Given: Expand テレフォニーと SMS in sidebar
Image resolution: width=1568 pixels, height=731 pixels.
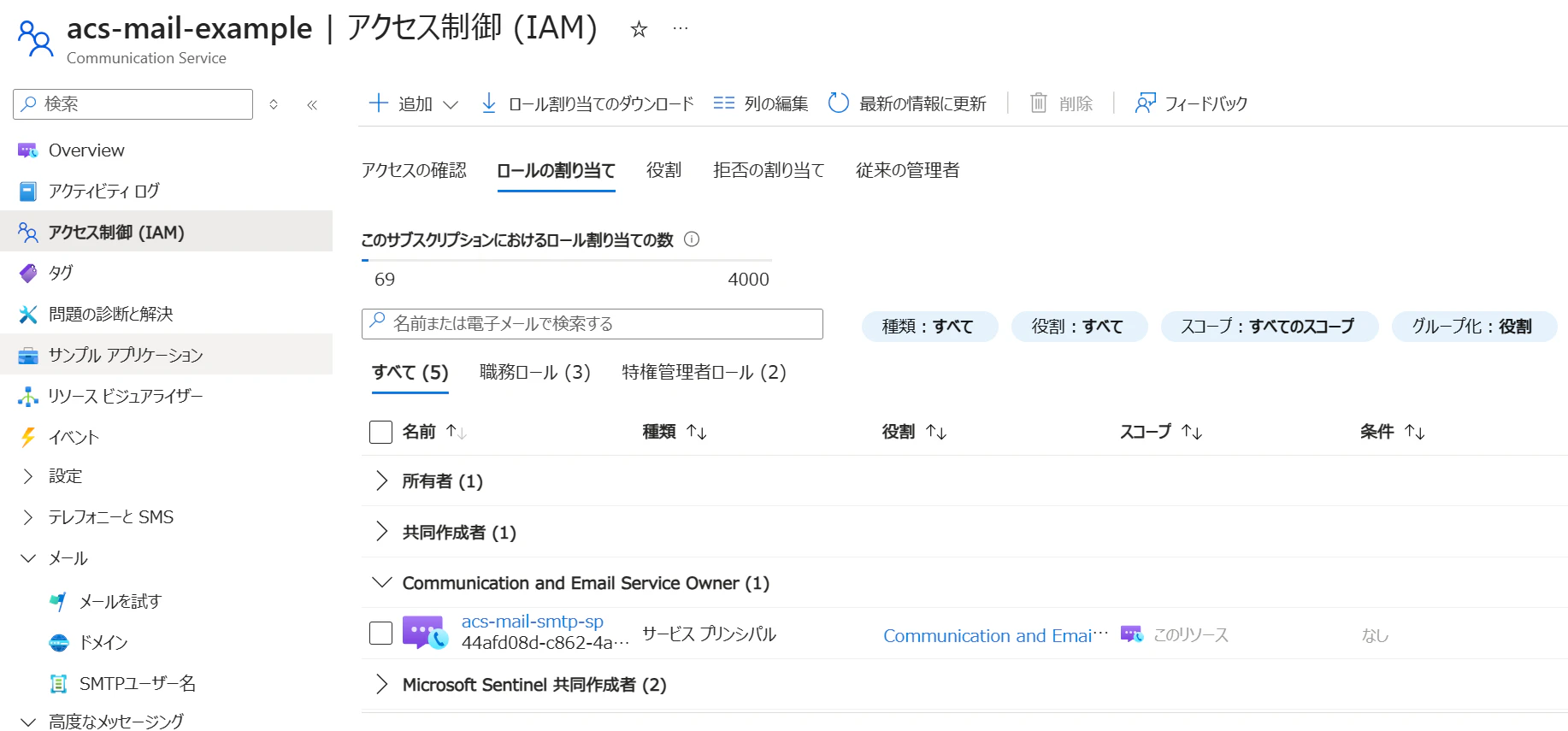Looking at the screenshot, I should (27, 517).
